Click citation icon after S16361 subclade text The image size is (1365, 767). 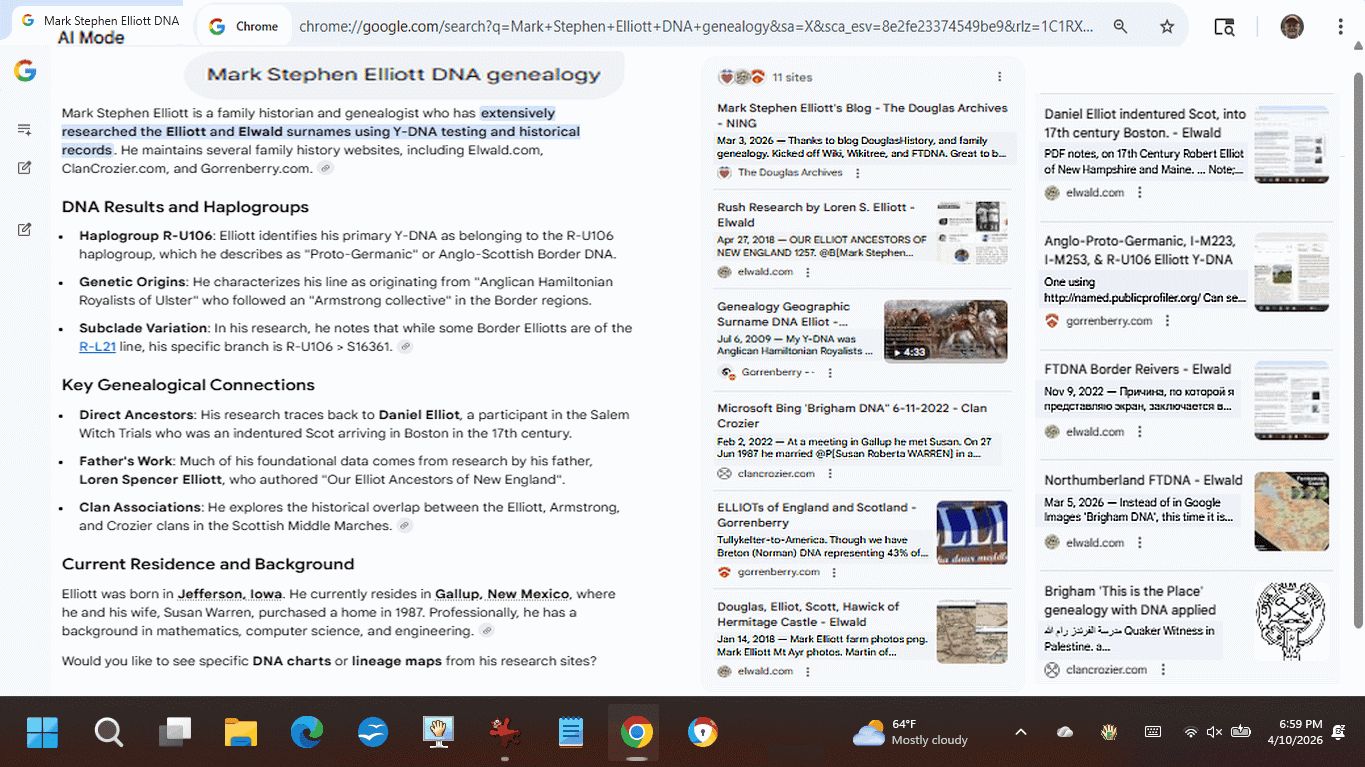tap(405, 347)
